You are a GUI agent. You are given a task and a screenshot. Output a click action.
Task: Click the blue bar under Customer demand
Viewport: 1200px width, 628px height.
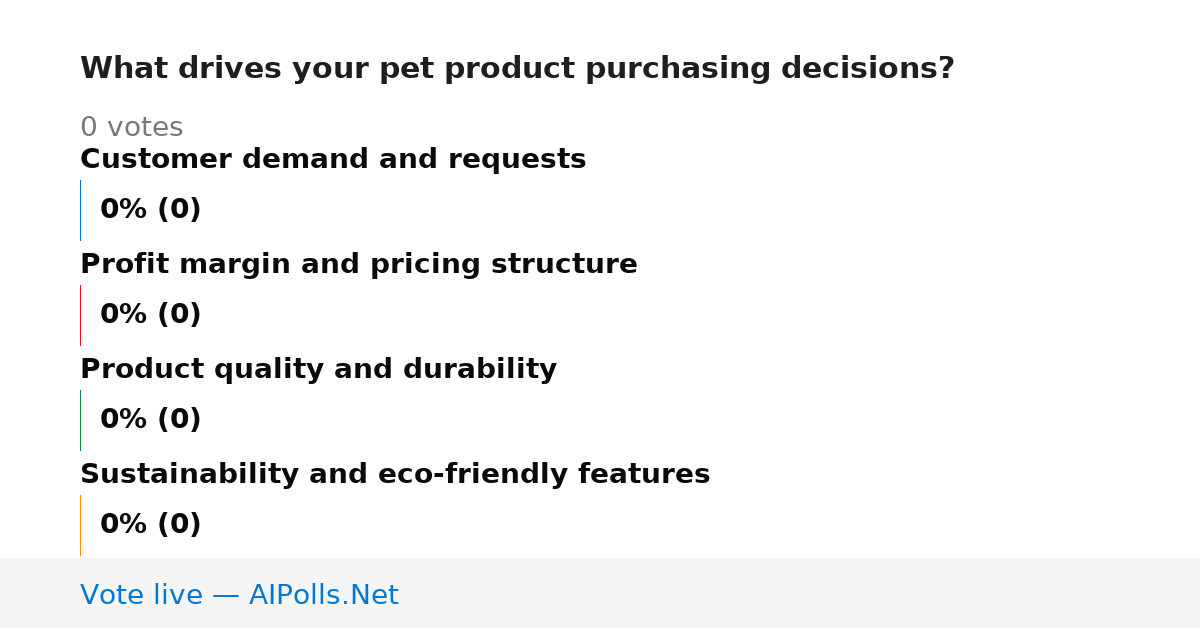[x=80, y=210]
